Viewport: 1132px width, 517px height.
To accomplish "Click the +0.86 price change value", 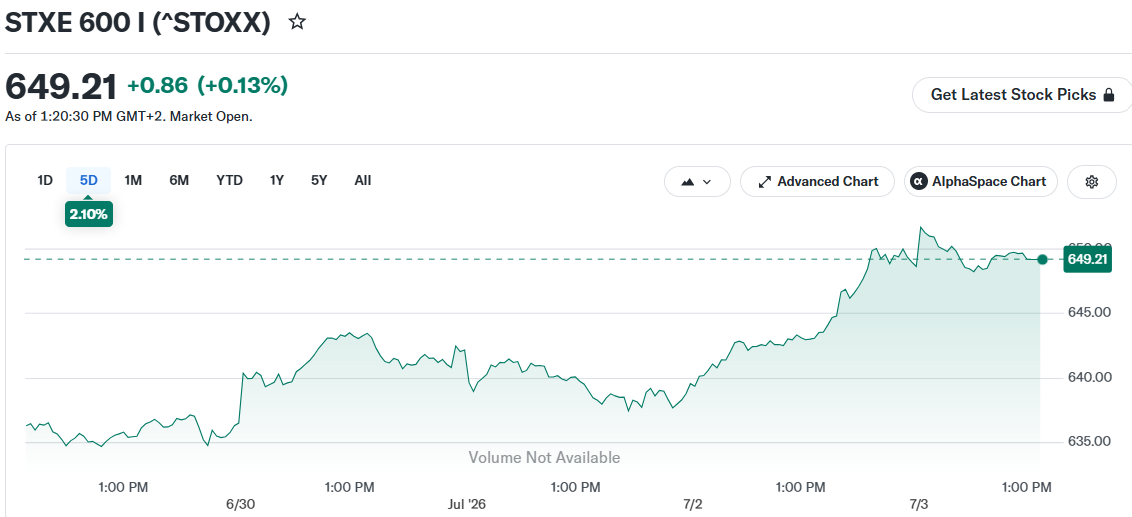I will coord(157,86).
